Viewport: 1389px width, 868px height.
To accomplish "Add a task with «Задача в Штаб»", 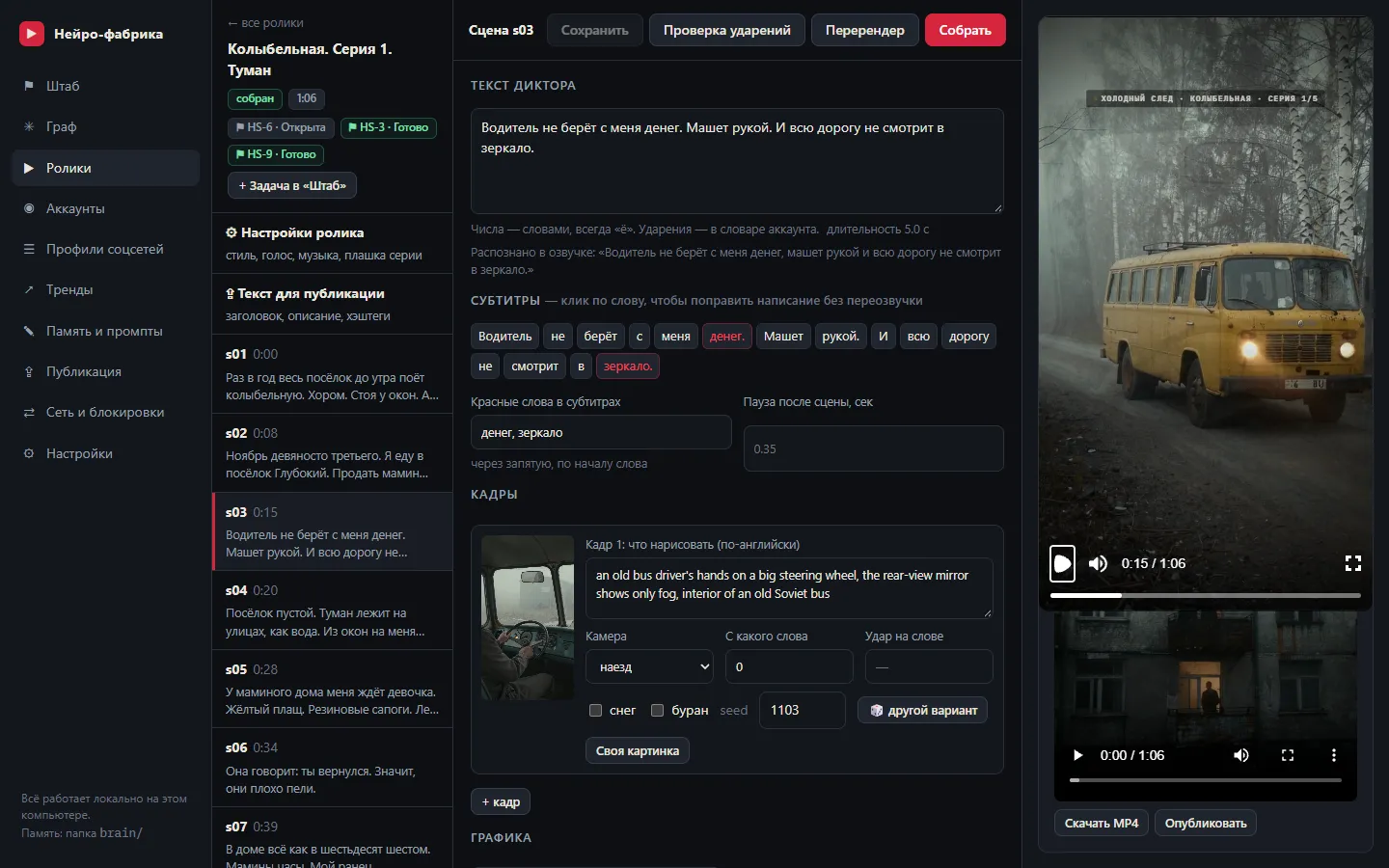I will (292, 185).
